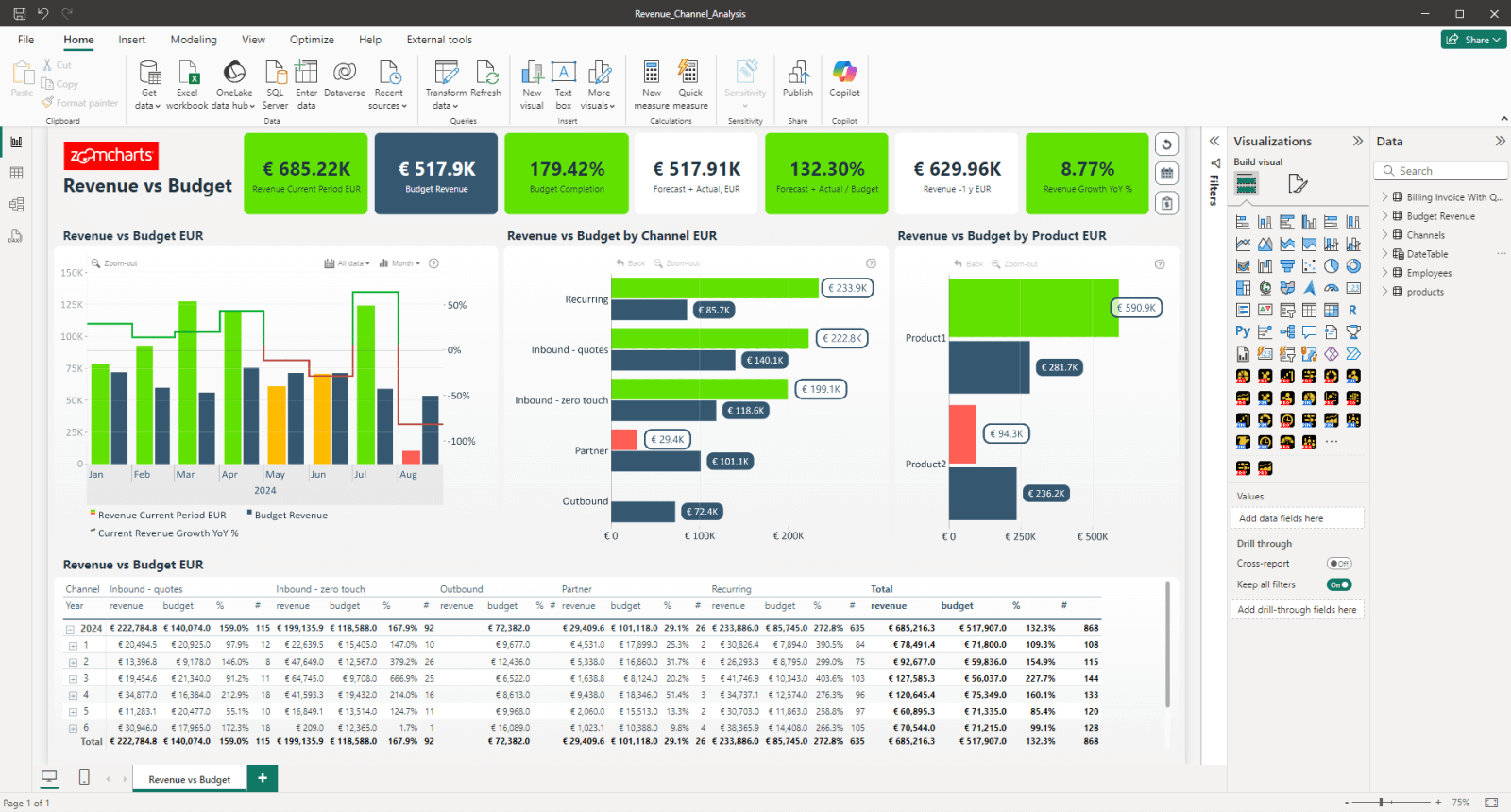Select the Revenue vs Budget page tab
This screenshot has height=812, width=1511.
(189, 779)
